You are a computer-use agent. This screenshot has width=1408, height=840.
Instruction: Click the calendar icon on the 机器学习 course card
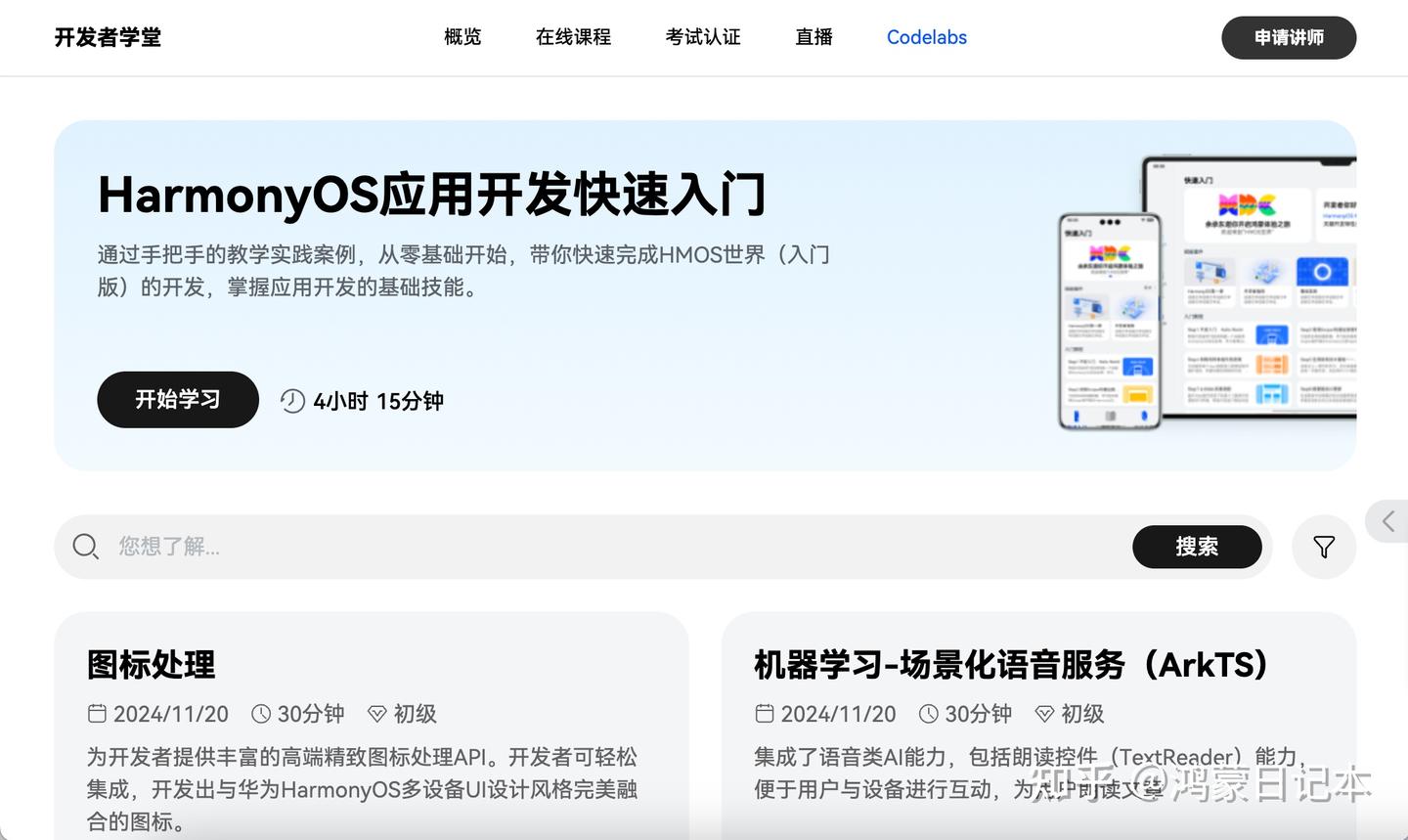pyautogui.click(x=766, y=714)
